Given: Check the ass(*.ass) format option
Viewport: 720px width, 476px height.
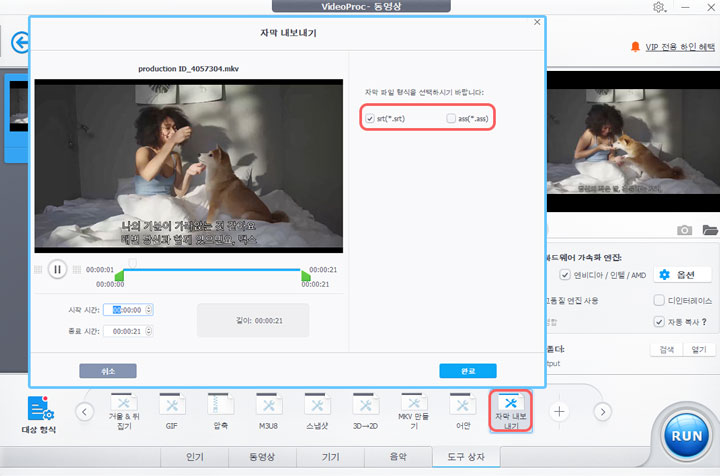Looking at the screenshot, I should point(451,118).
